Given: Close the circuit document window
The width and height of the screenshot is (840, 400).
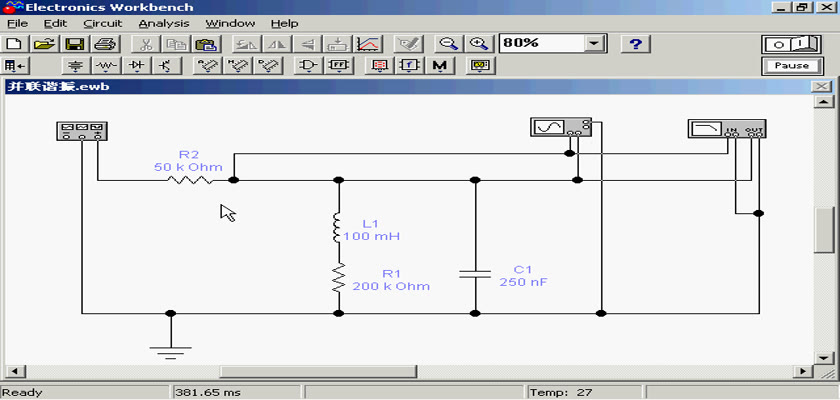Looking at the screenshot, I should pos(821,87).
